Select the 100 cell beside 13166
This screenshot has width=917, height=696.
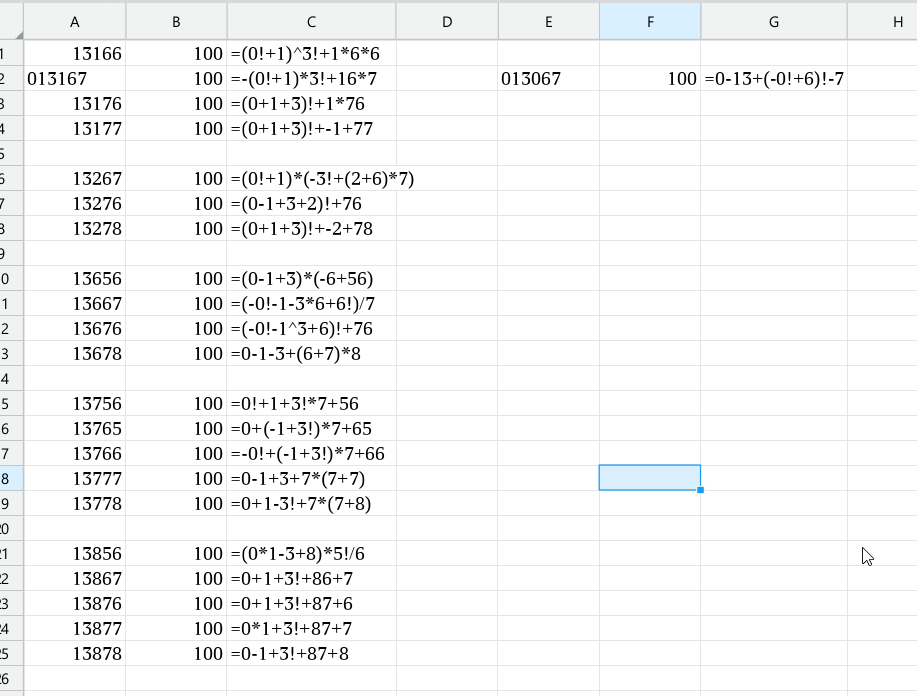point(176,53)
